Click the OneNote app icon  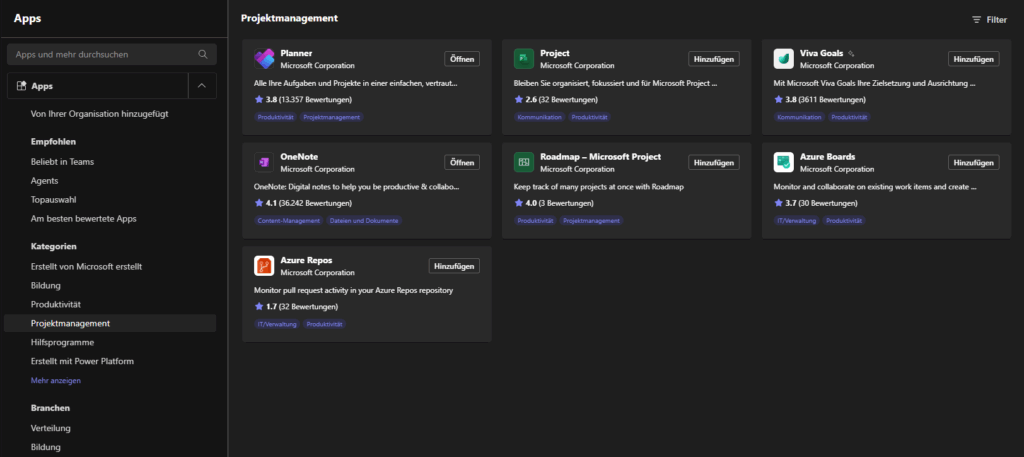(x=264, y=163)
